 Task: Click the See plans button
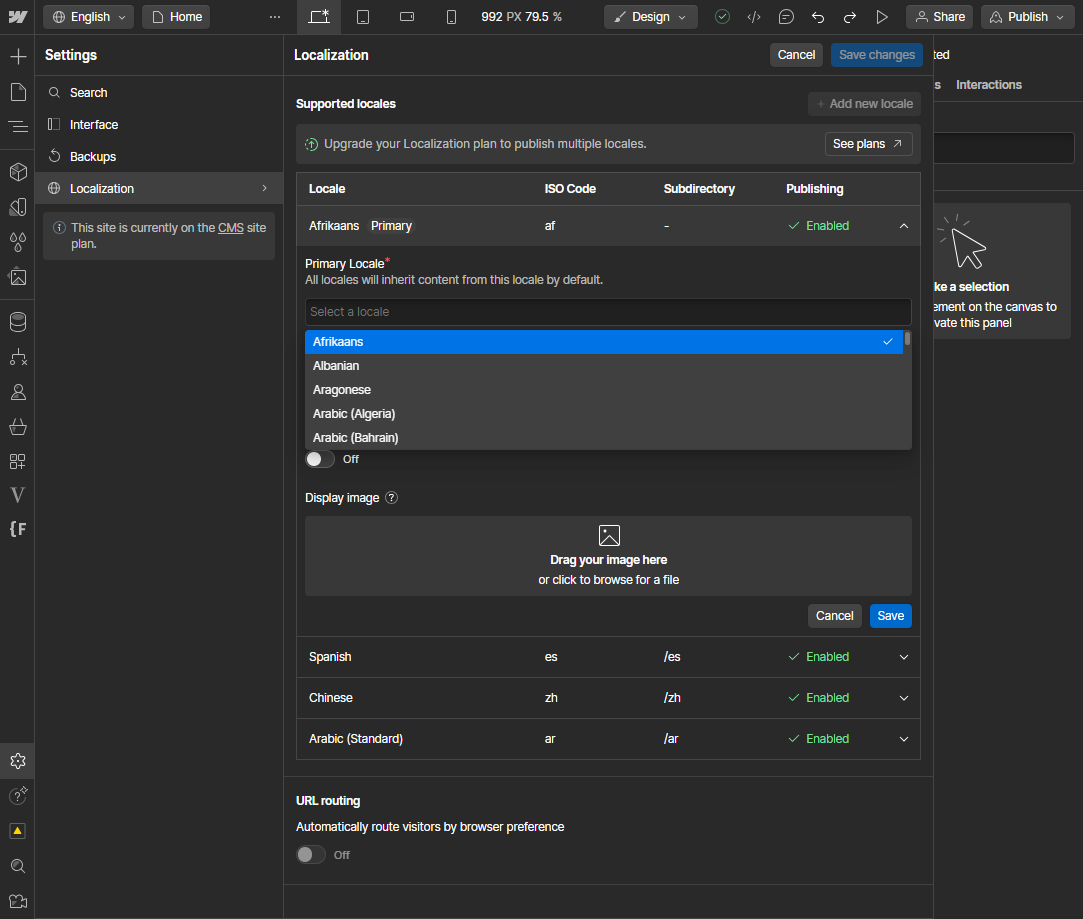(x=868, y=143)
